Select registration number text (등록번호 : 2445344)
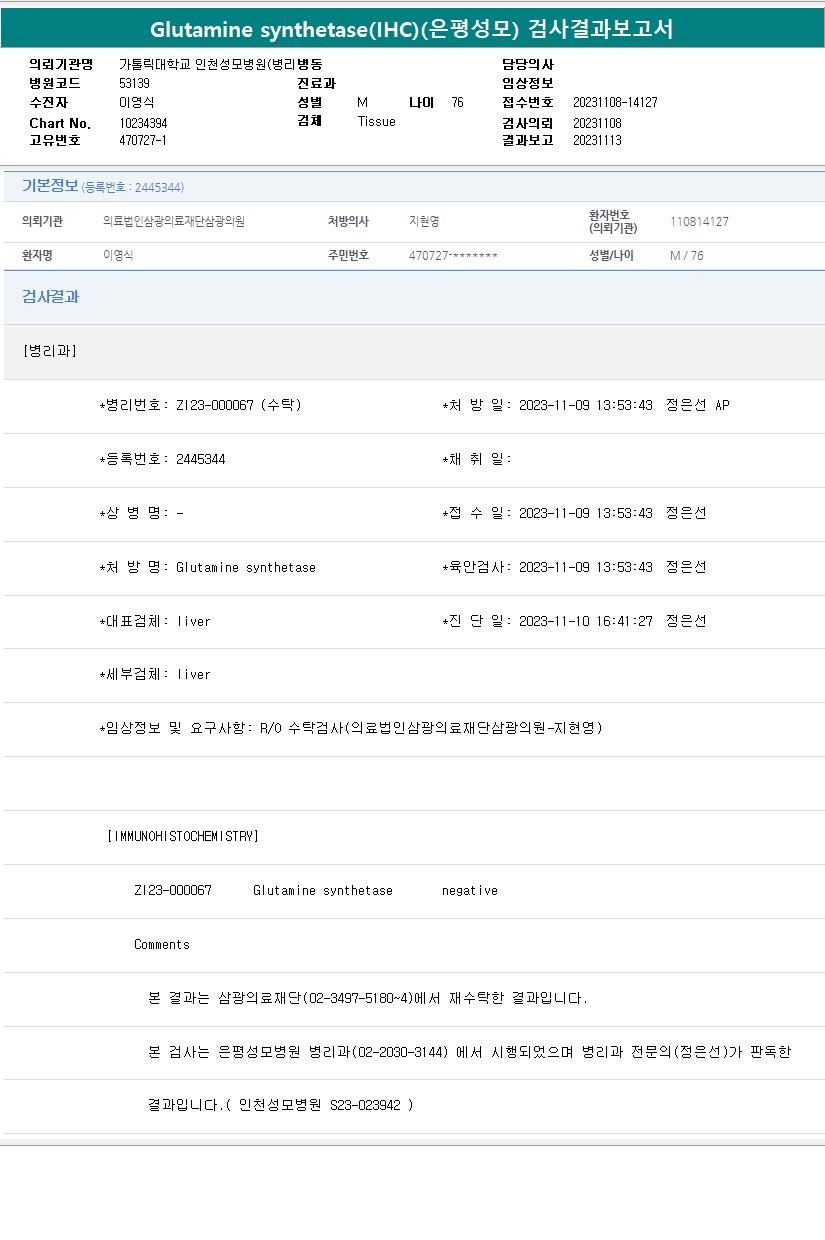This screenshot has width=825, height=1240. point(133,187)
